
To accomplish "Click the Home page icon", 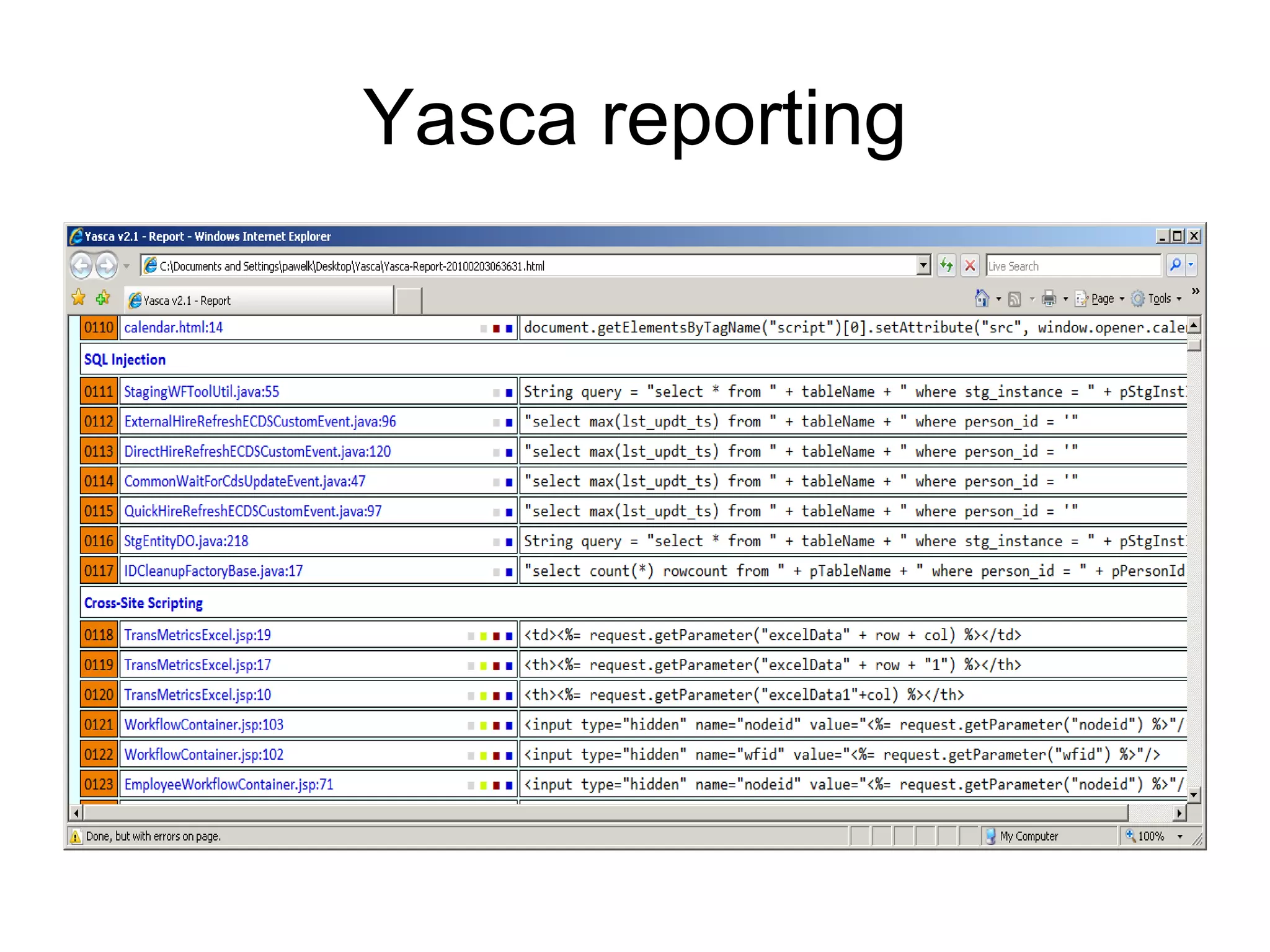I will tap(982, 299).
